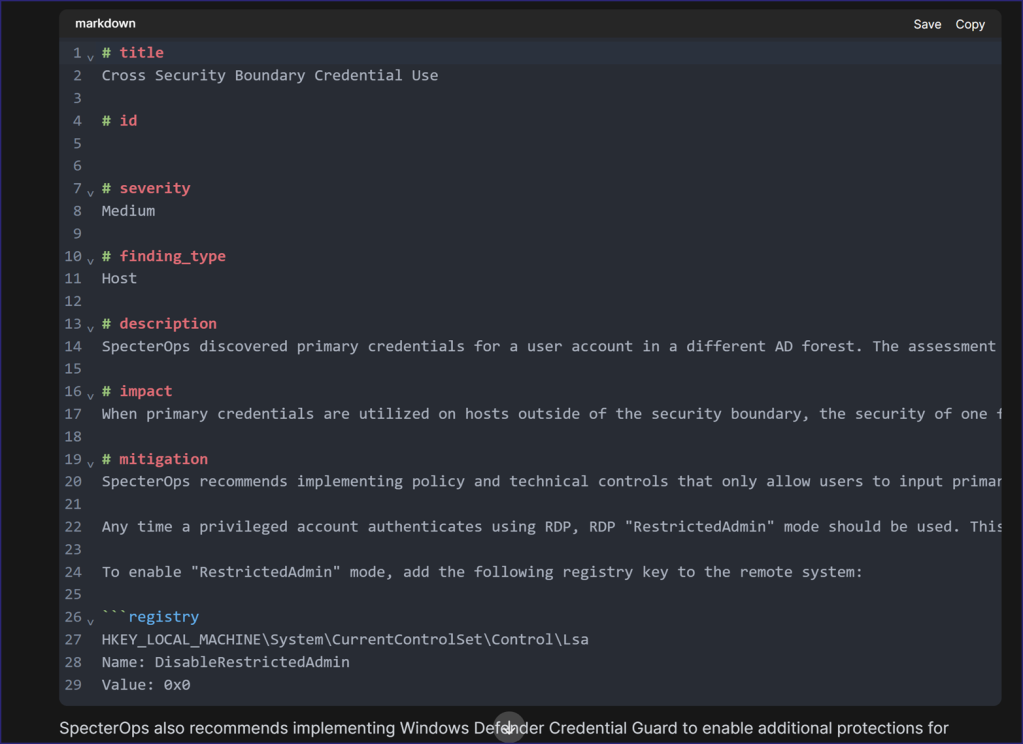This screenshot has width=1023, height=744.
Task: Place cursor on empty line 5 below id
Action: [x=300, y=143]
